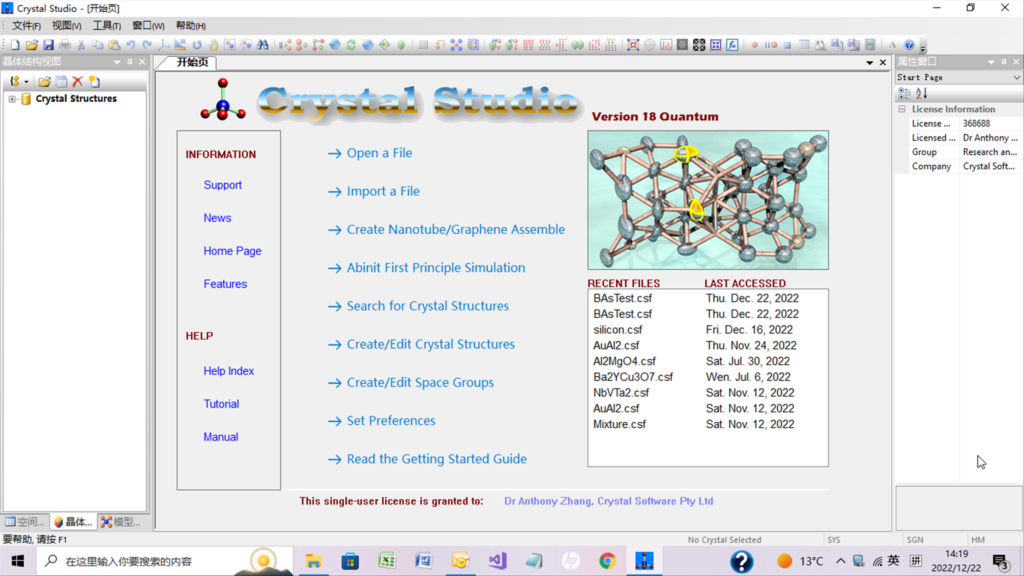1024x576 pixels.
Task: Click the Undo arrow in the toolbar
Action: tap(130, 45)
